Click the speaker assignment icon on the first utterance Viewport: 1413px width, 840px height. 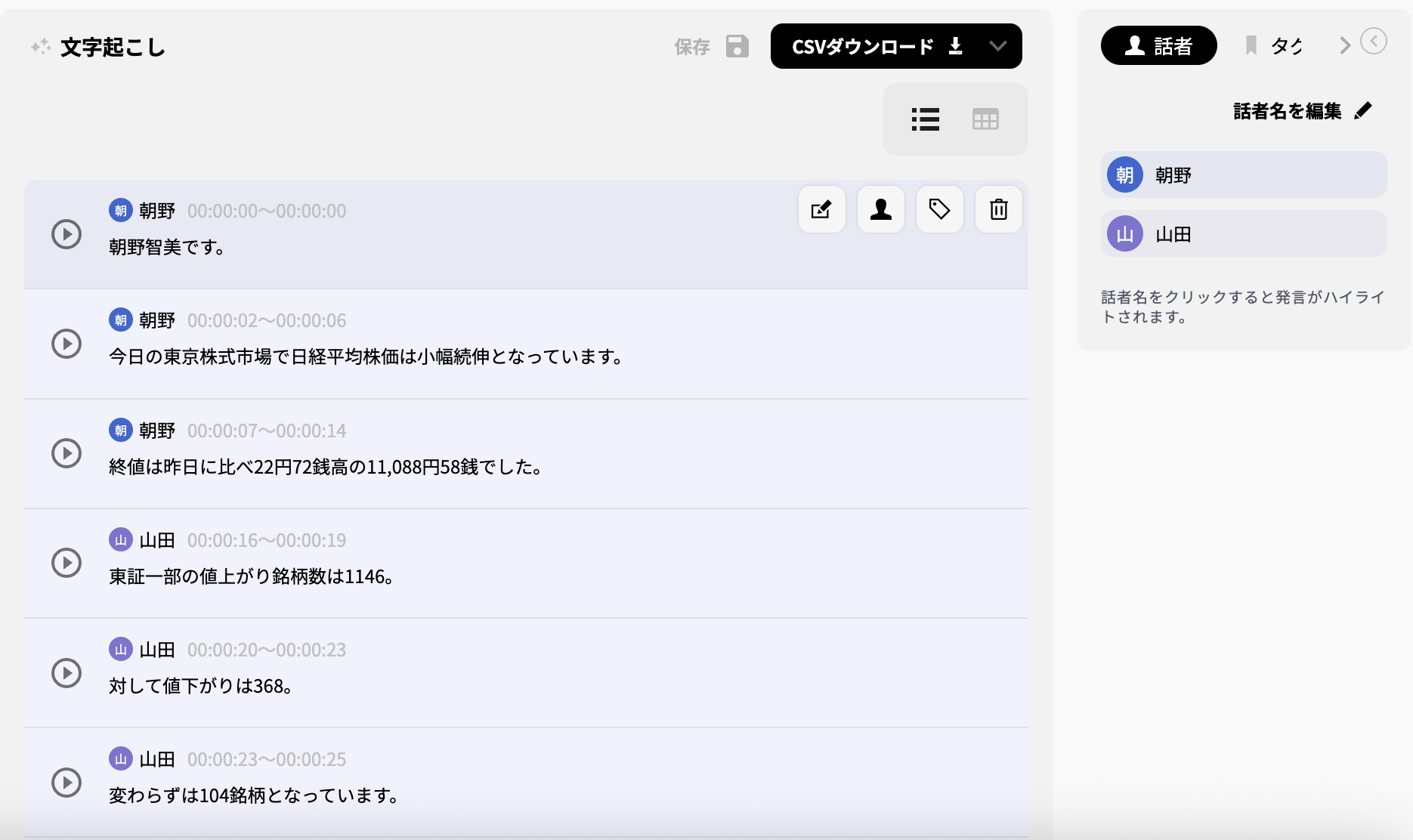point(880,209)
